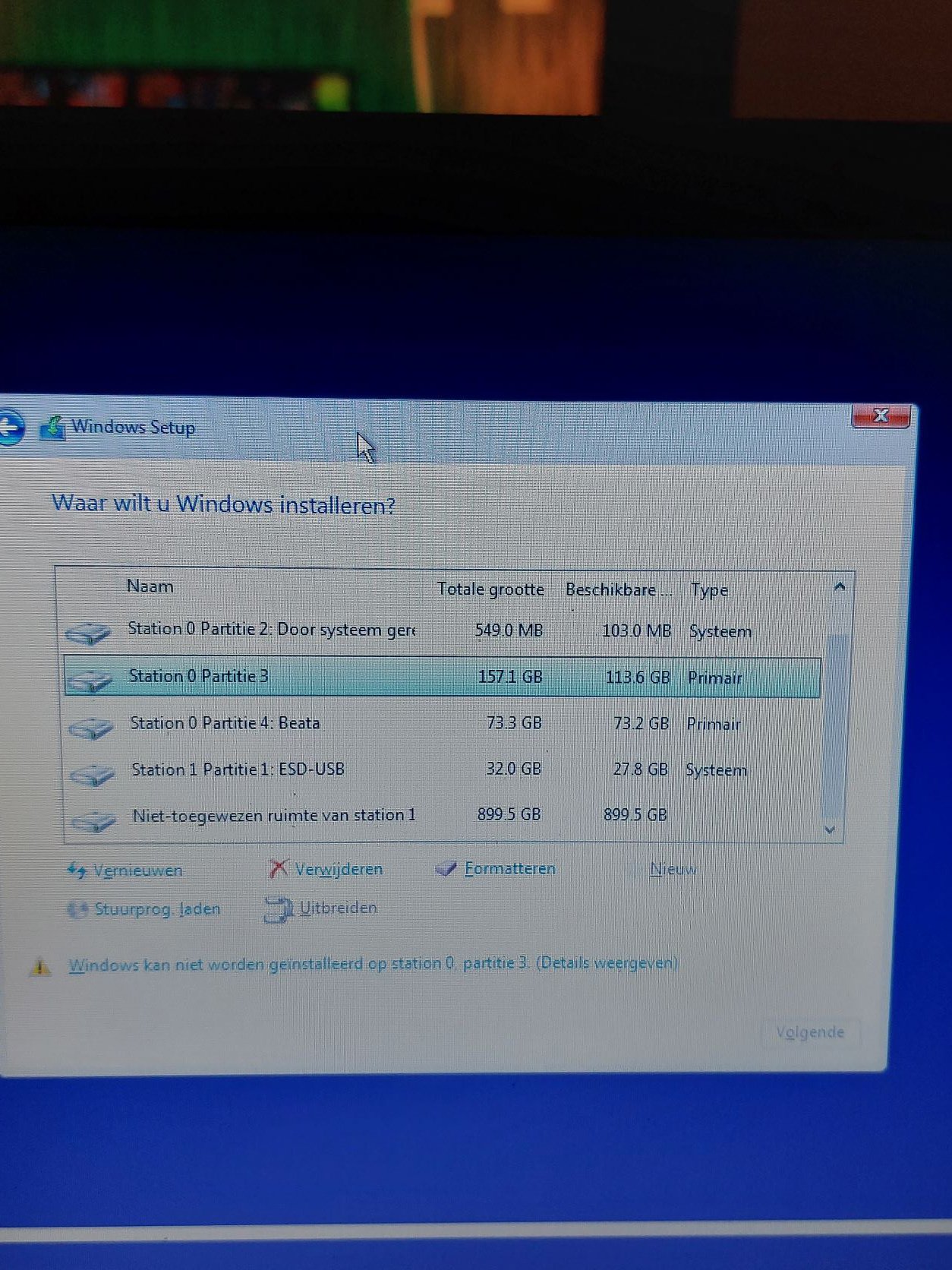Select Station 0 Partitie 4: Beata
Viewport: 952px width, 1270px height.
coord(443,723)
